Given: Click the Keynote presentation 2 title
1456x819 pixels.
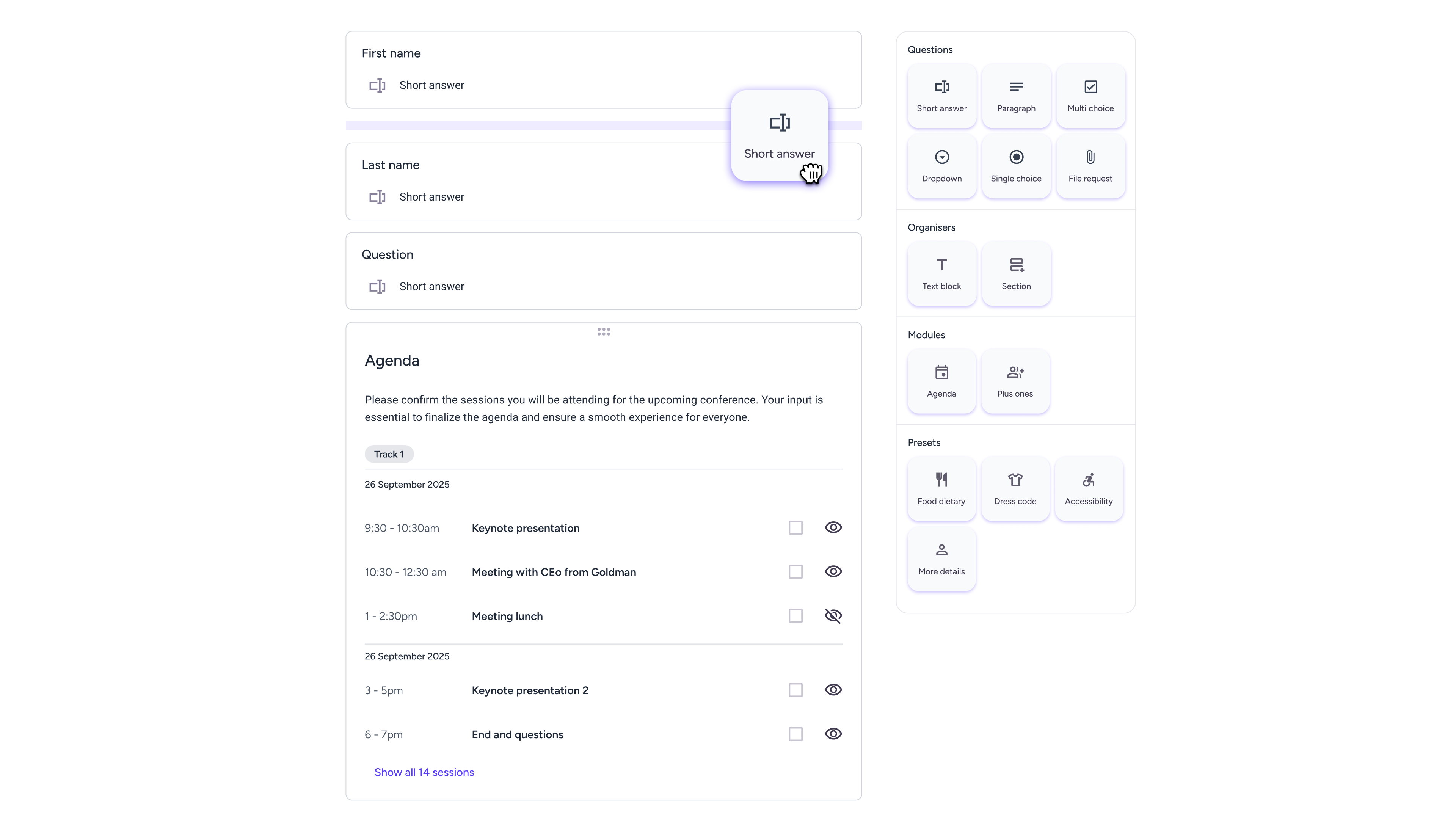Looking at the screenshot, I should [530, 690].
